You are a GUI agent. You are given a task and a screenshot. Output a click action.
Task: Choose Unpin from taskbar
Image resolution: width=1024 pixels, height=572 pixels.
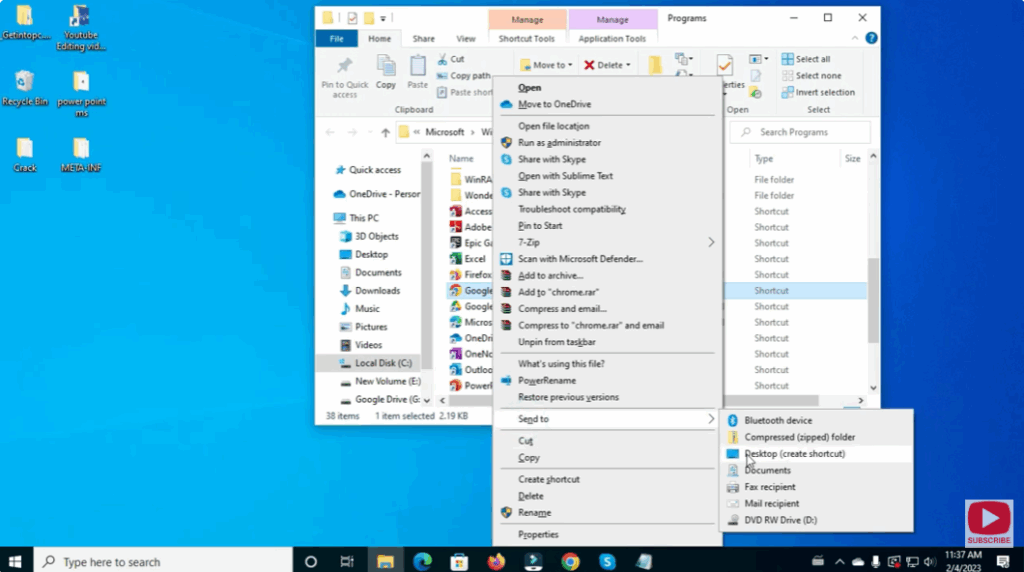pos(557,342)
